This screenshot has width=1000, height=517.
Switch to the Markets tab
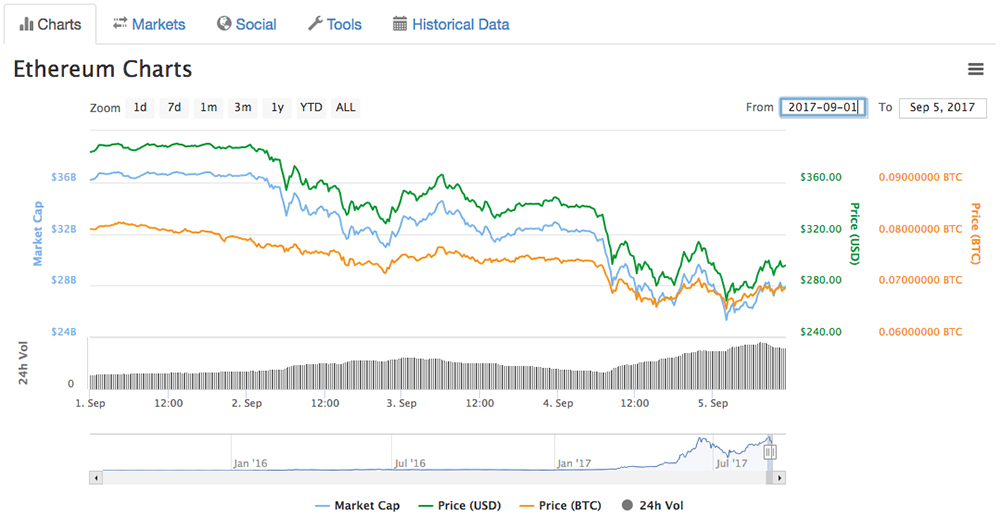point(149,24)
